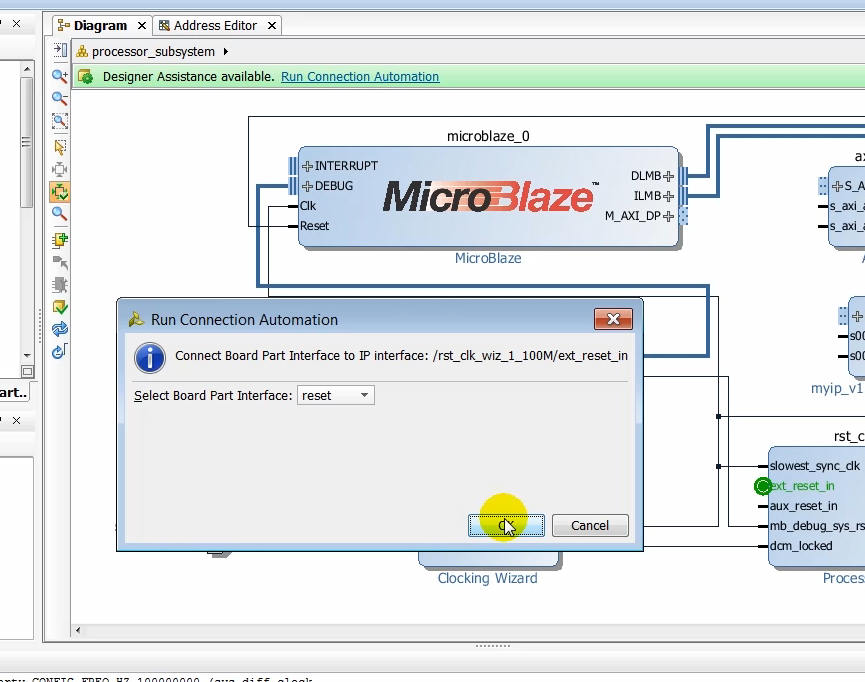Click the highlighted Auto-fit selection icon
The width and height of the screenshot is (865, 682).
click(60, 191)
